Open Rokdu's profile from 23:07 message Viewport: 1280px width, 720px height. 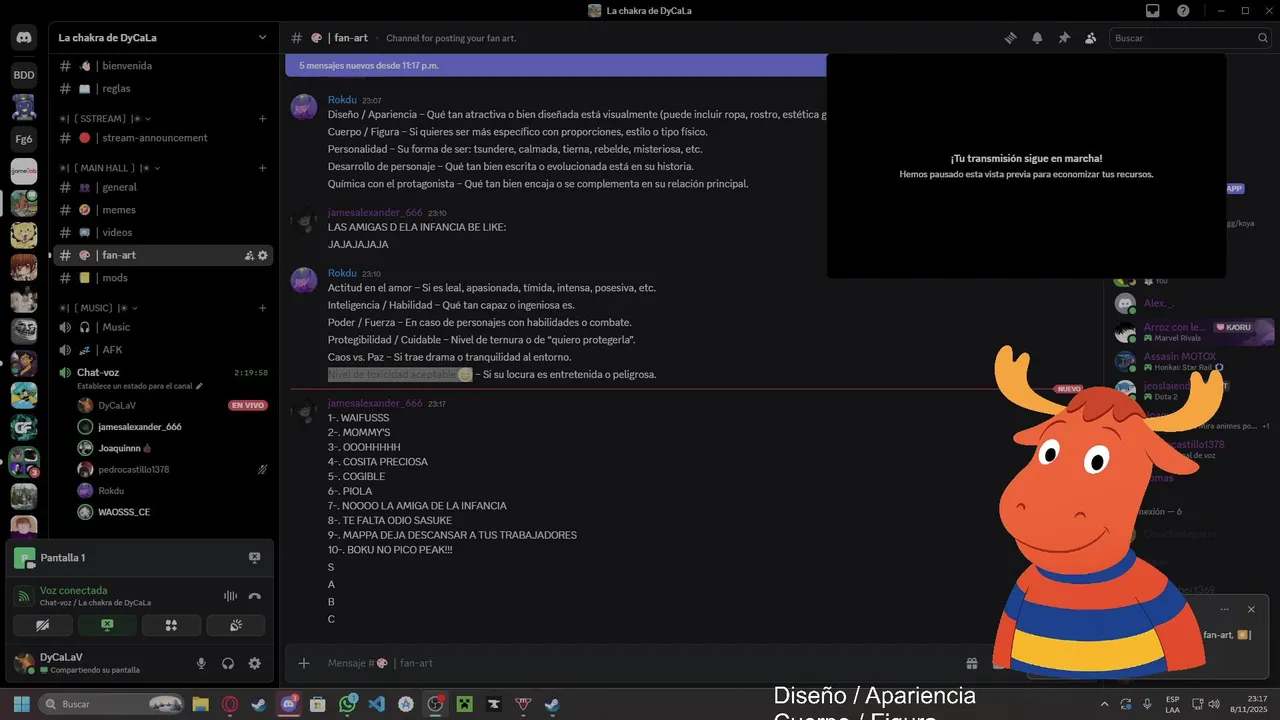coord(342,100)
